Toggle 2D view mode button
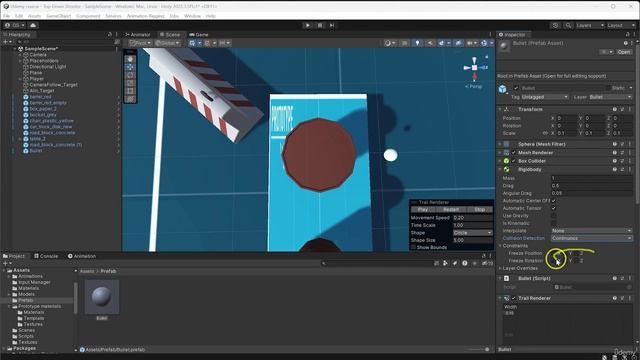640x360 pixels. click(404, 43)
